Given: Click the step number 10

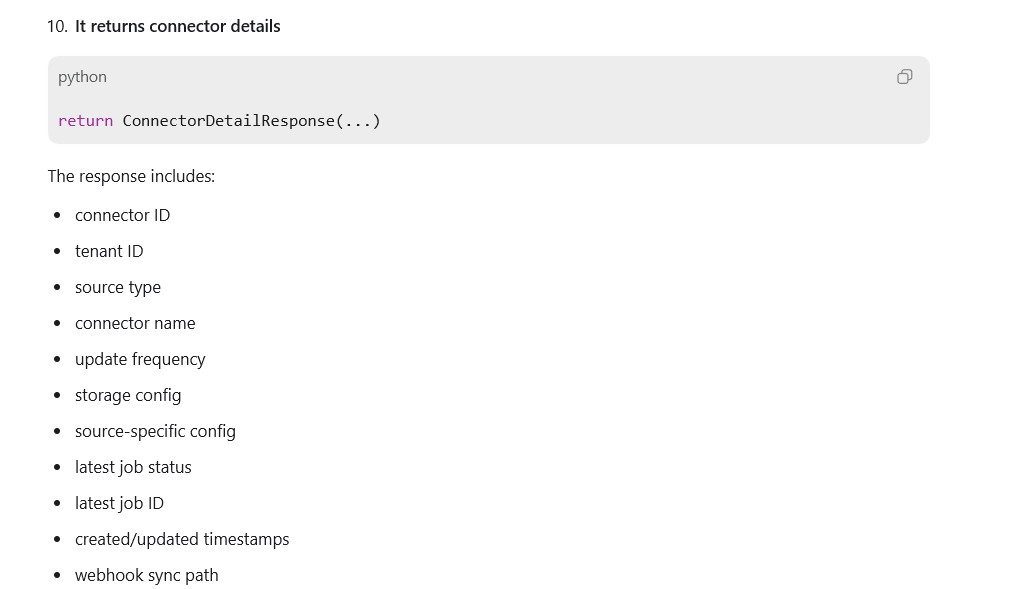Looking at the screenshot, I should (x=57, y=26).
